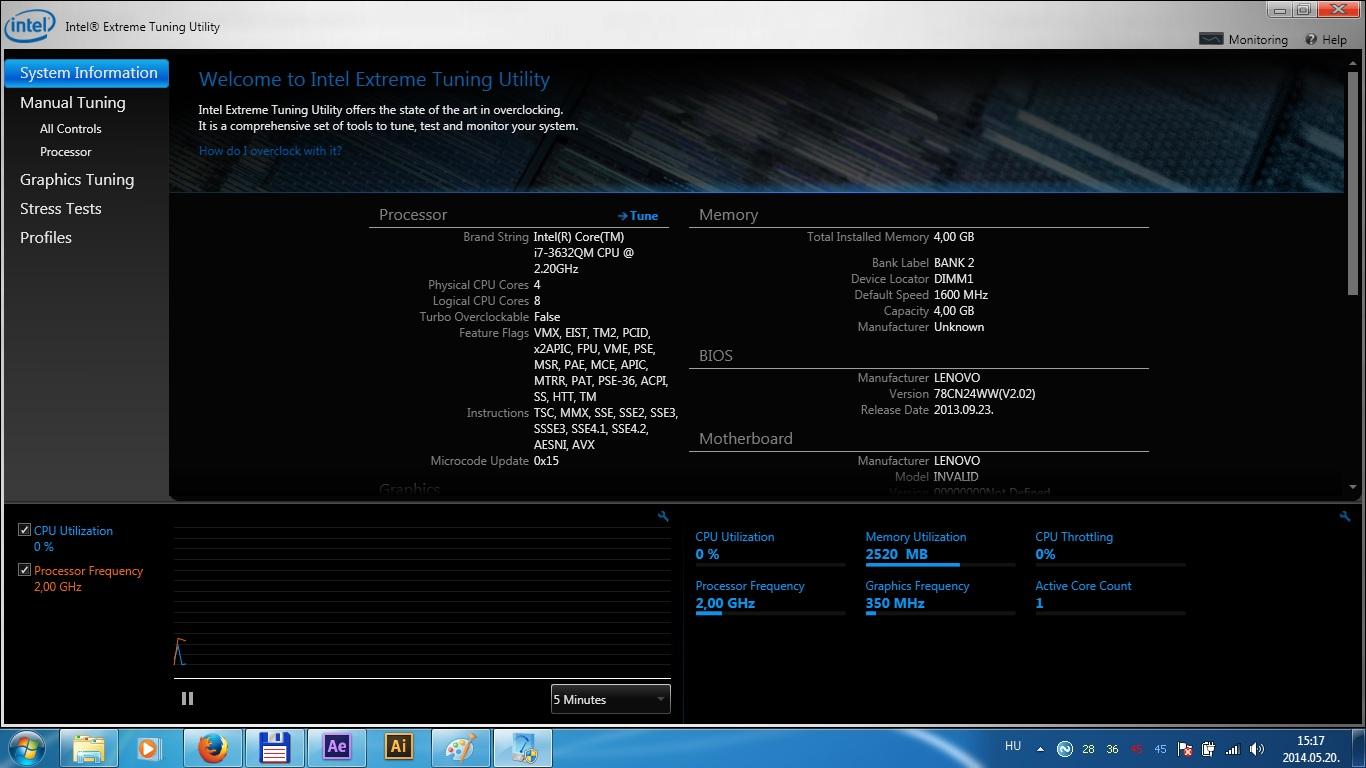1366x768 pixels.
Task: Open volume speaker tray icon
Action: pyautogui.click(x=1257, y=749)
